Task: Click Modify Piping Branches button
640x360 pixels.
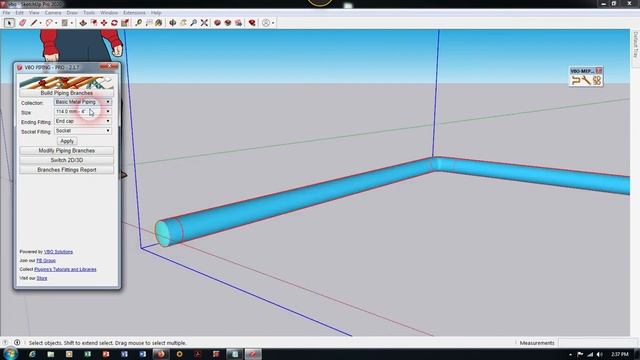Action: point(67,151)
